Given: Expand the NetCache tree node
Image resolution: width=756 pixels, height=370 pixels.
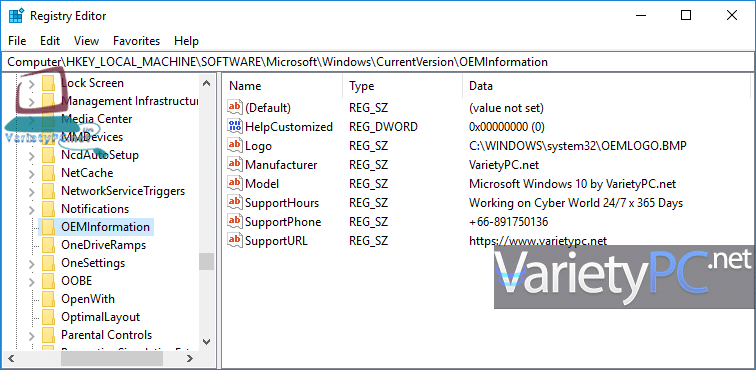Looking at the screenshot, I should [32, 173].
